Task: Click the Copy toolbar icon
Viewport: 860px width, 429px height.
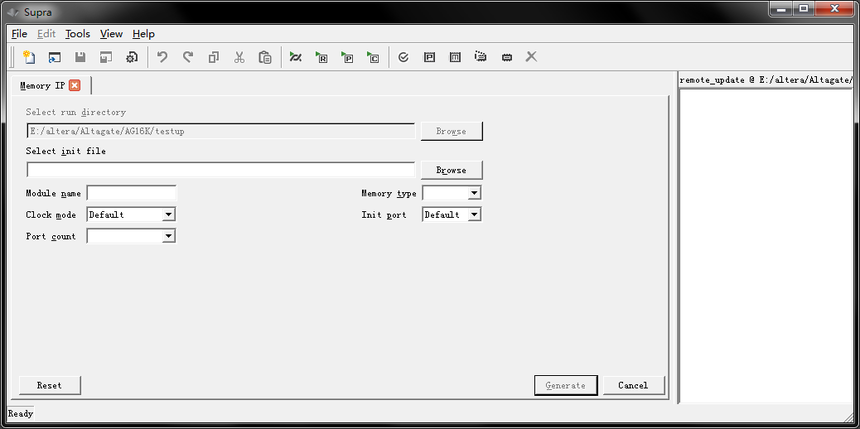Action: pos(213,57)
